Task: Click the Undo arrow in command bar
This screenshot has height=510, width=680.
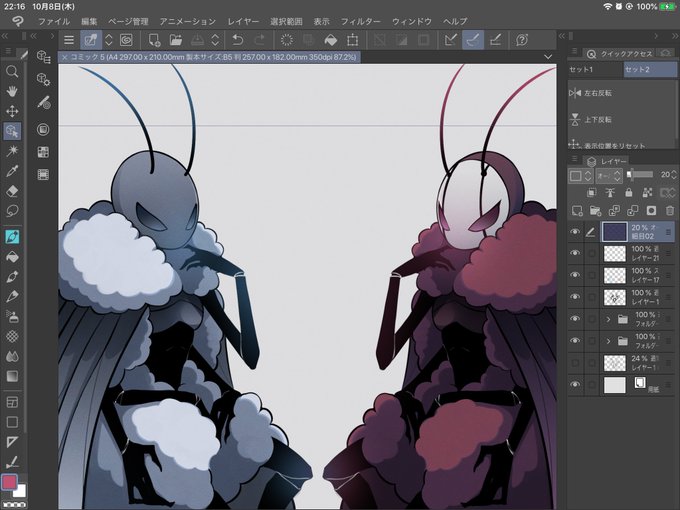Action: [237, 40]
